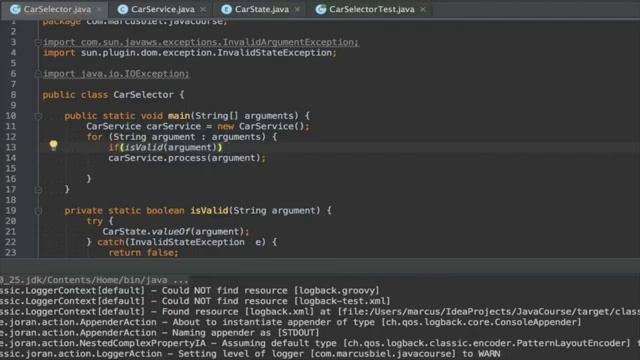Image resolution: width=640 pixels, height=360 pixels.
Task: Toggle the import fold marker on line 6
Action: click(x=38, y=74)
